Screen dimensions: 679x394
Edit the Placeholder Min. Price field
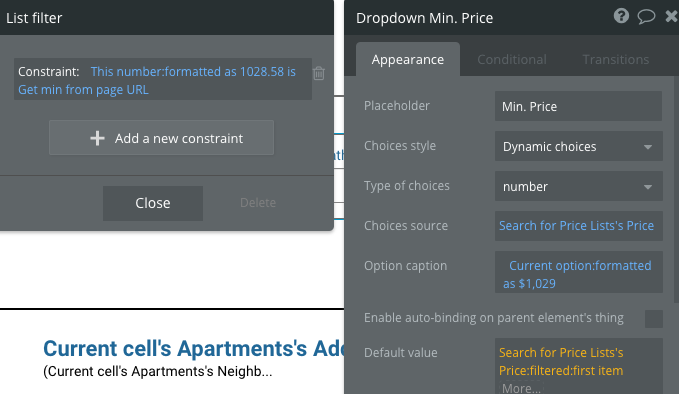(x=578, y=106)
